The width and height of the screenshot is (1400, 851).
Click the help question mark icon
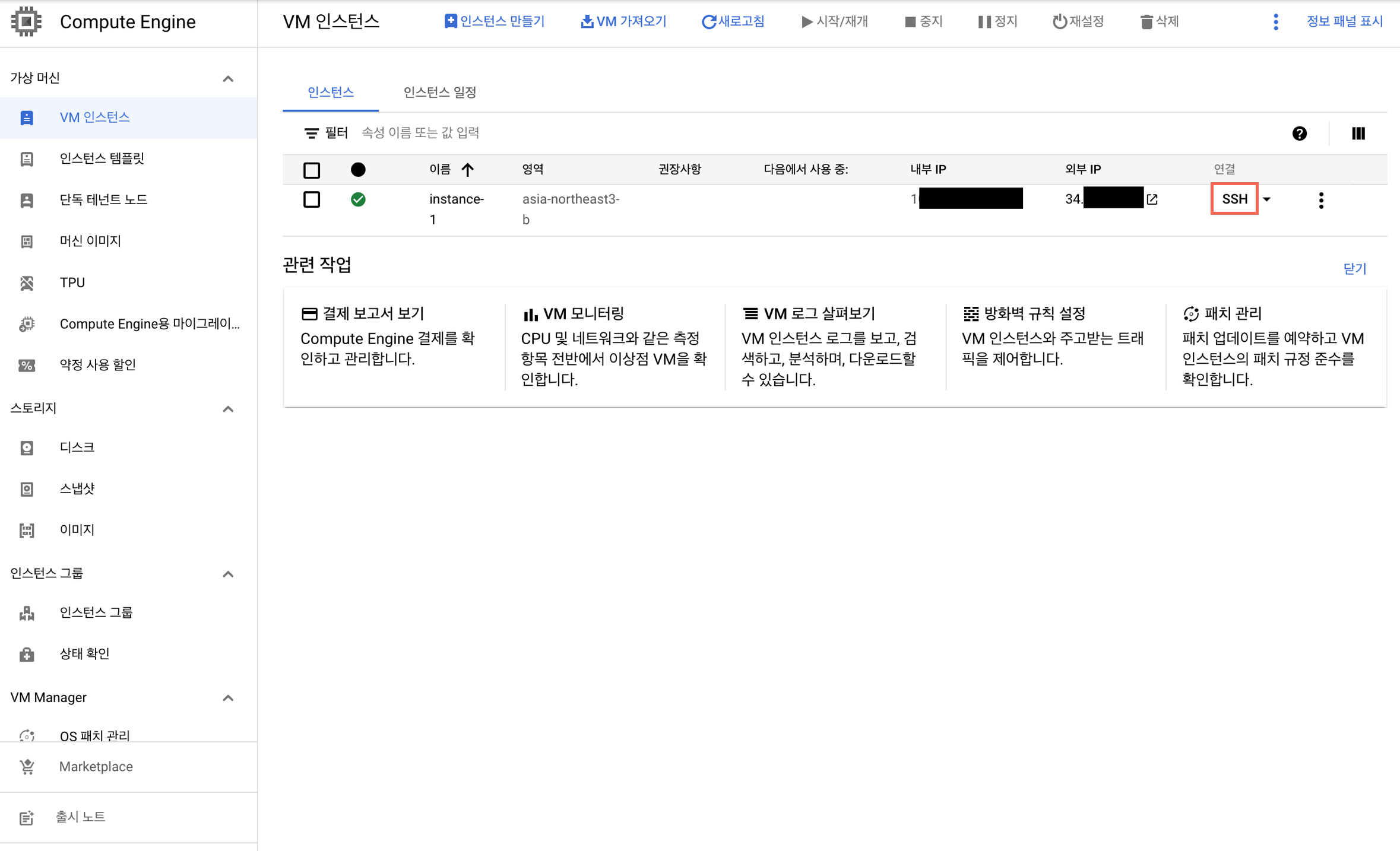coord(1299,134)
